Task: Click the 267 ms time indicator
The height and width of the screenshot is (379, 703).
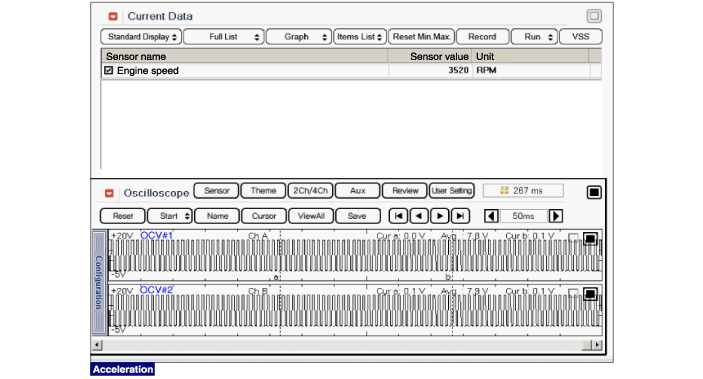Action: click(523, 191)
